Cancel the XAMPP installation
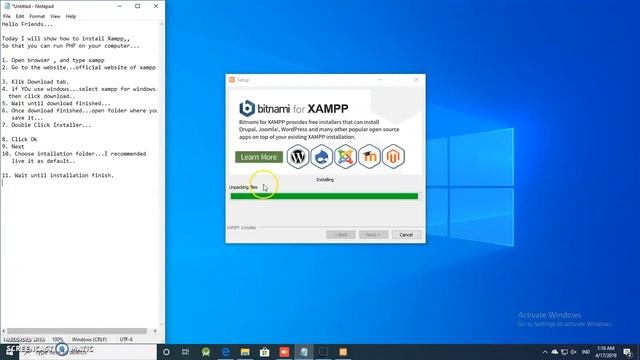Screen dimensions: 640x360 pos(406,235)
